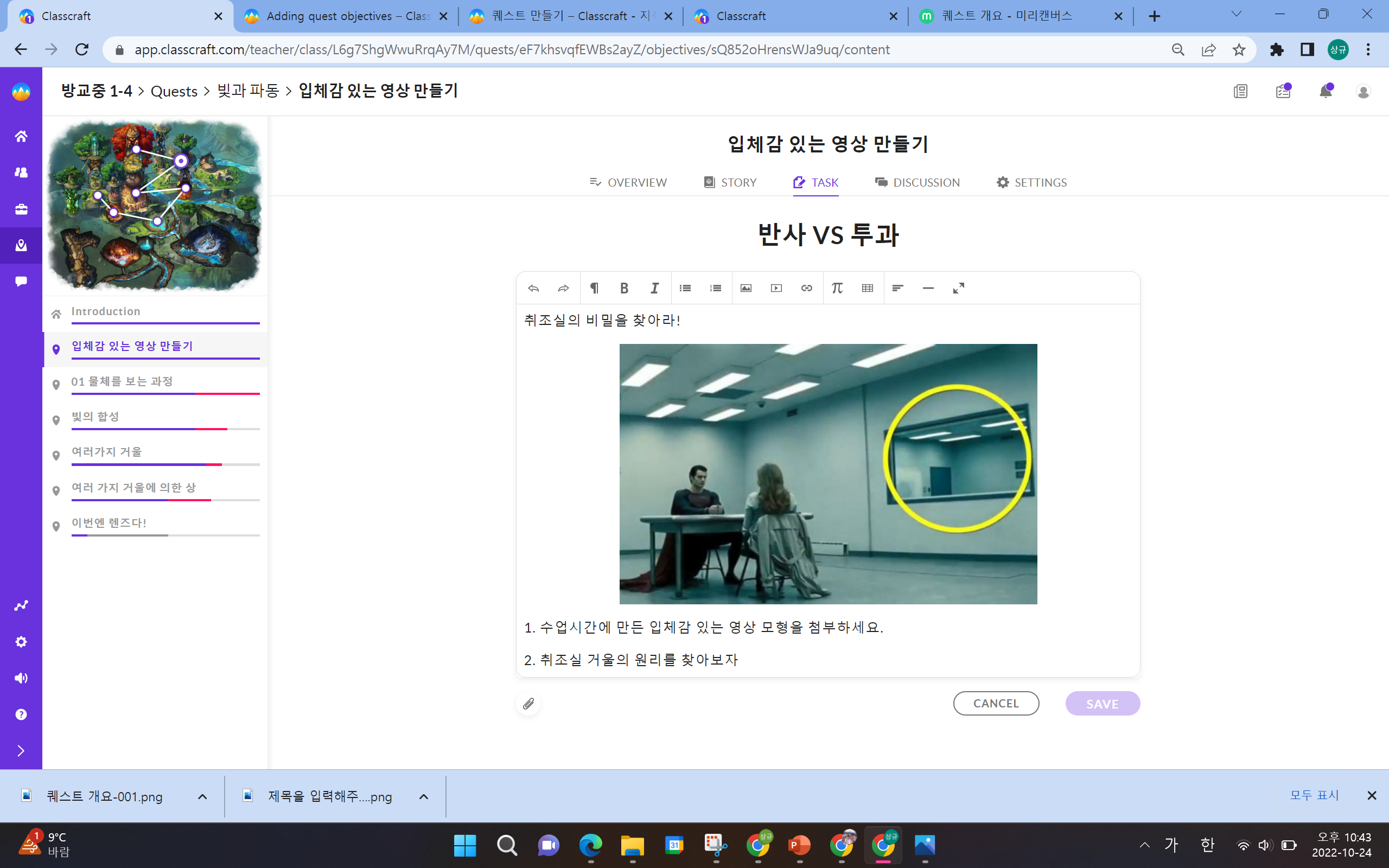Click the Classcraft logo
The height and width of the screenshot is (868, 1389).
point(21,92)
